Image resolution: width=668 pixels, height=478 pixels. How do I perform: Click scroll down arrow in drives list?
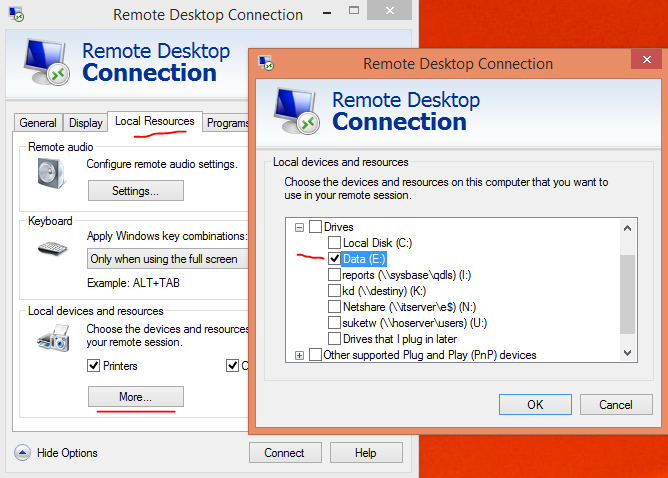627,352
